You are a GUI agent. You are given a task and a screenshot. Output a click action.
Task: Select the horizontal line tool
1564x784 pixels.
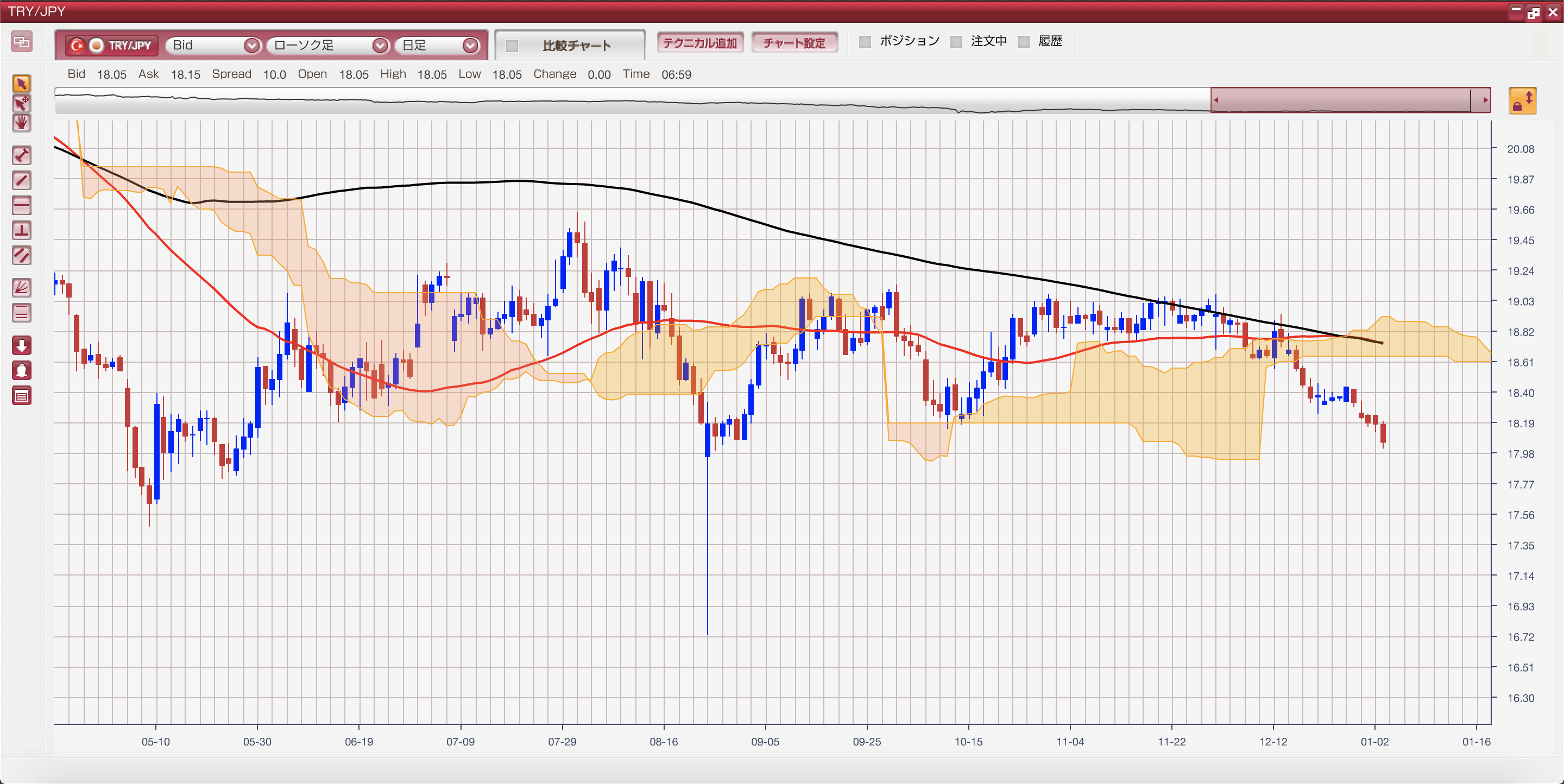pyautogui.click(x=22, y=205)
